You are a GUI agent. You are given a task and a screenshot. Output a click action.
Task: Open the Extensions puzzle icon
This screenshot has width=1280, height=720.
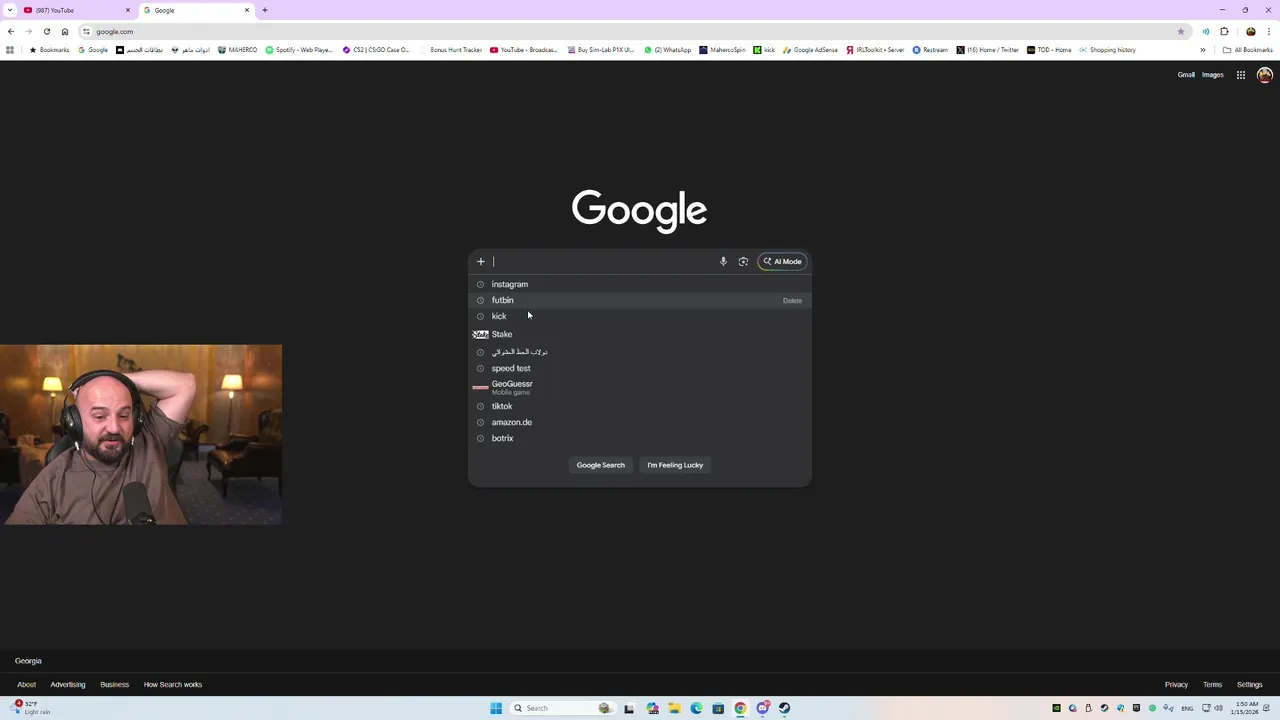point(1224,31)
